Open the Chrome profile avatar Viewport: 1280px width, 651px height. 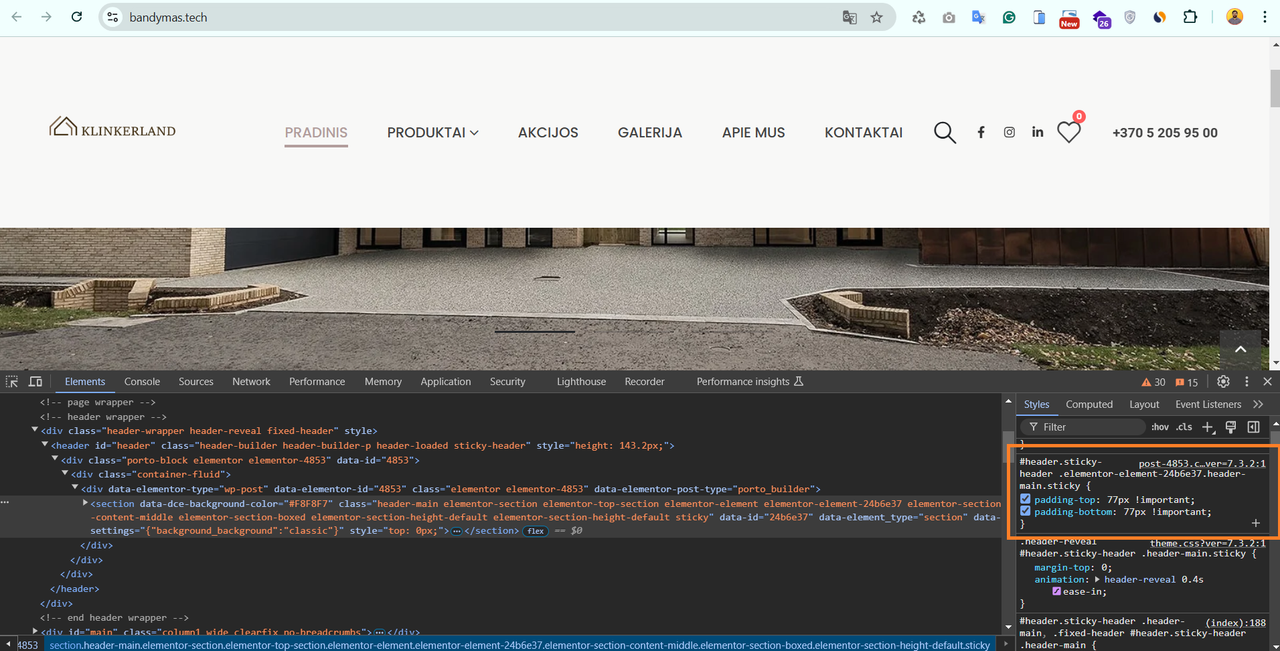[x=1235, y=17]
